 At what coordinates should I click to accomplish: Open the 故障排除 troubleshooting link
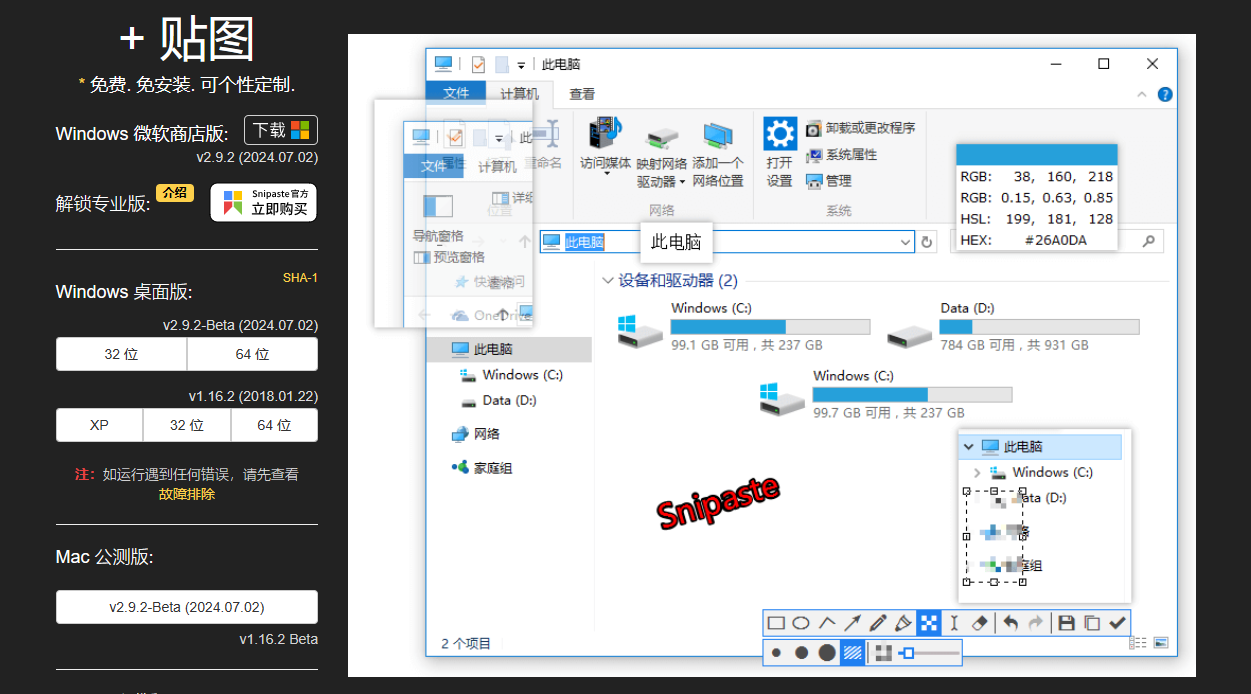pos(187,494)
